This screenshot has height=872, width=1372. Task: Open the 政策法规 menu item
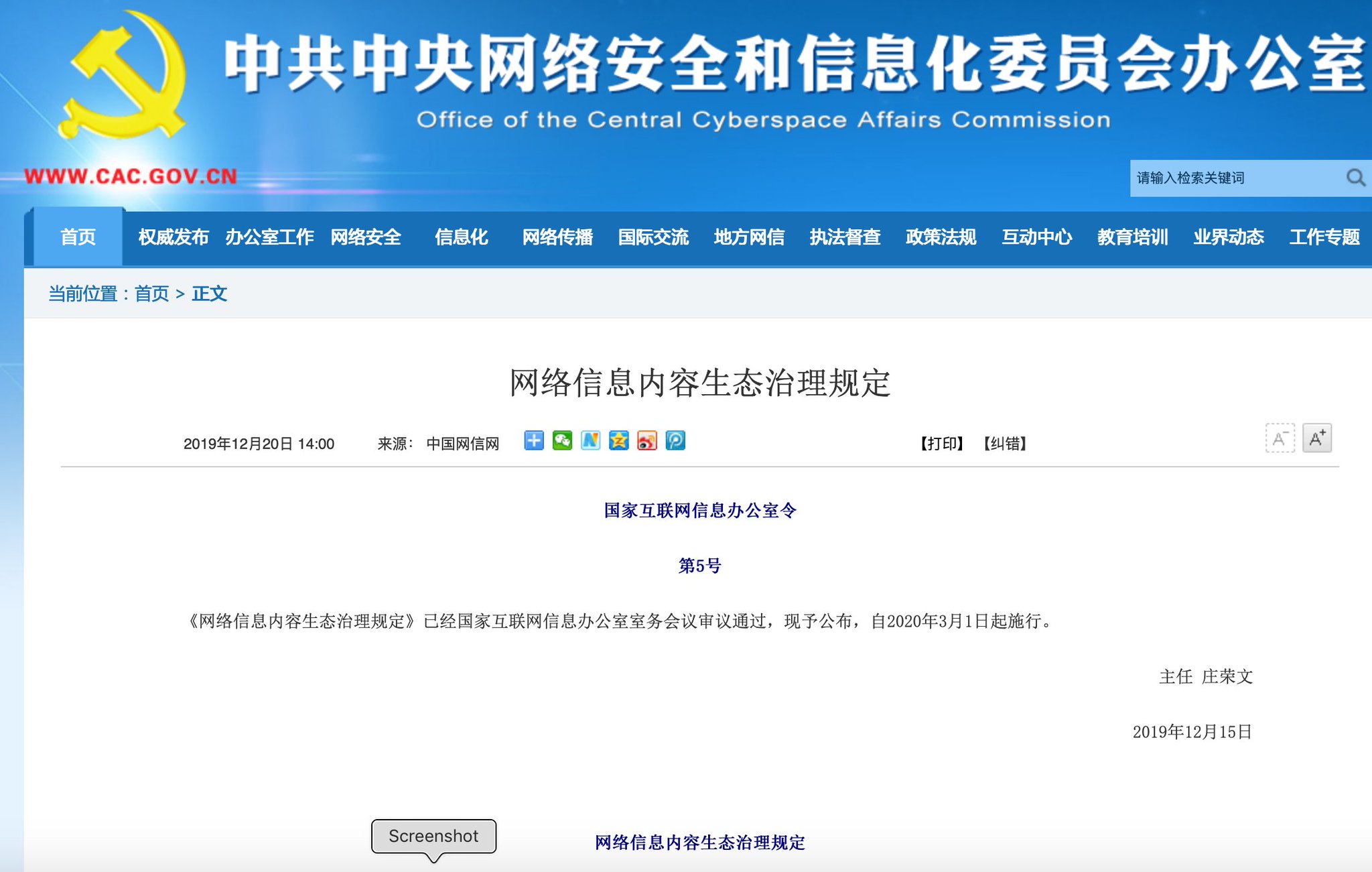(941, 237)
